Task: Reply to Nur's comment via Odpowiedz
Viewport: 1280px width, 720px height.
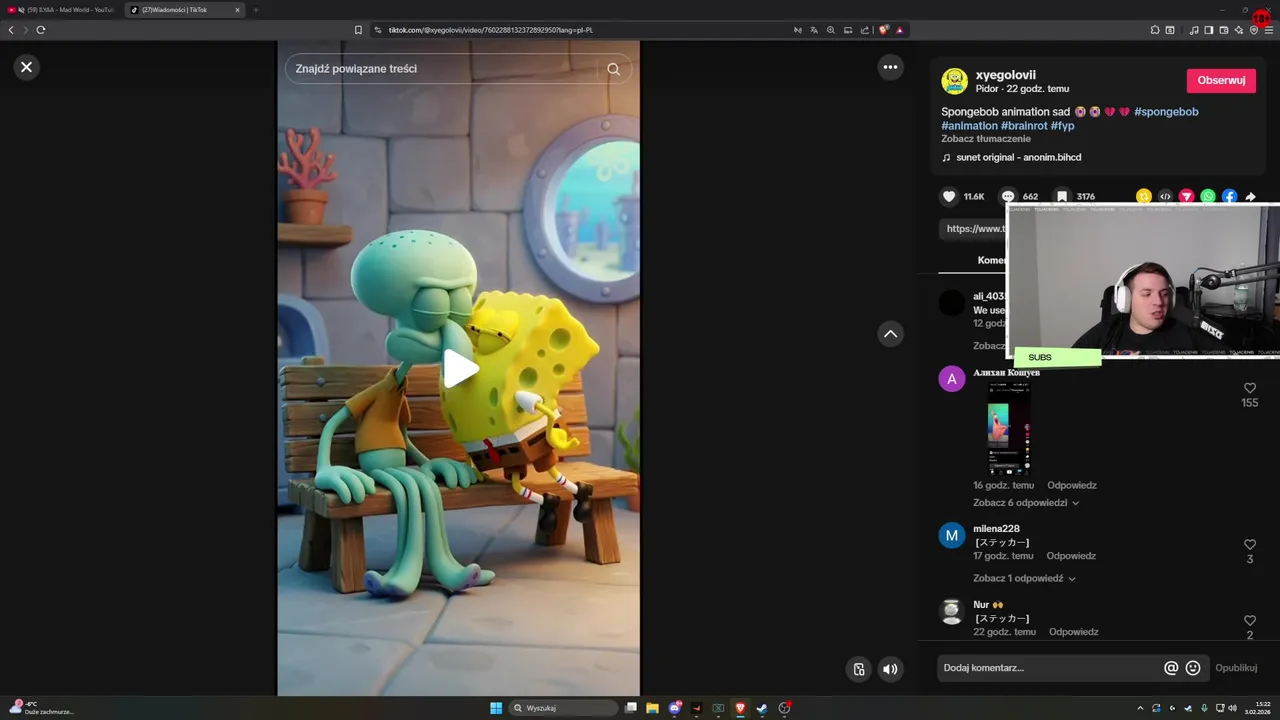Action: click(1074, 632)
